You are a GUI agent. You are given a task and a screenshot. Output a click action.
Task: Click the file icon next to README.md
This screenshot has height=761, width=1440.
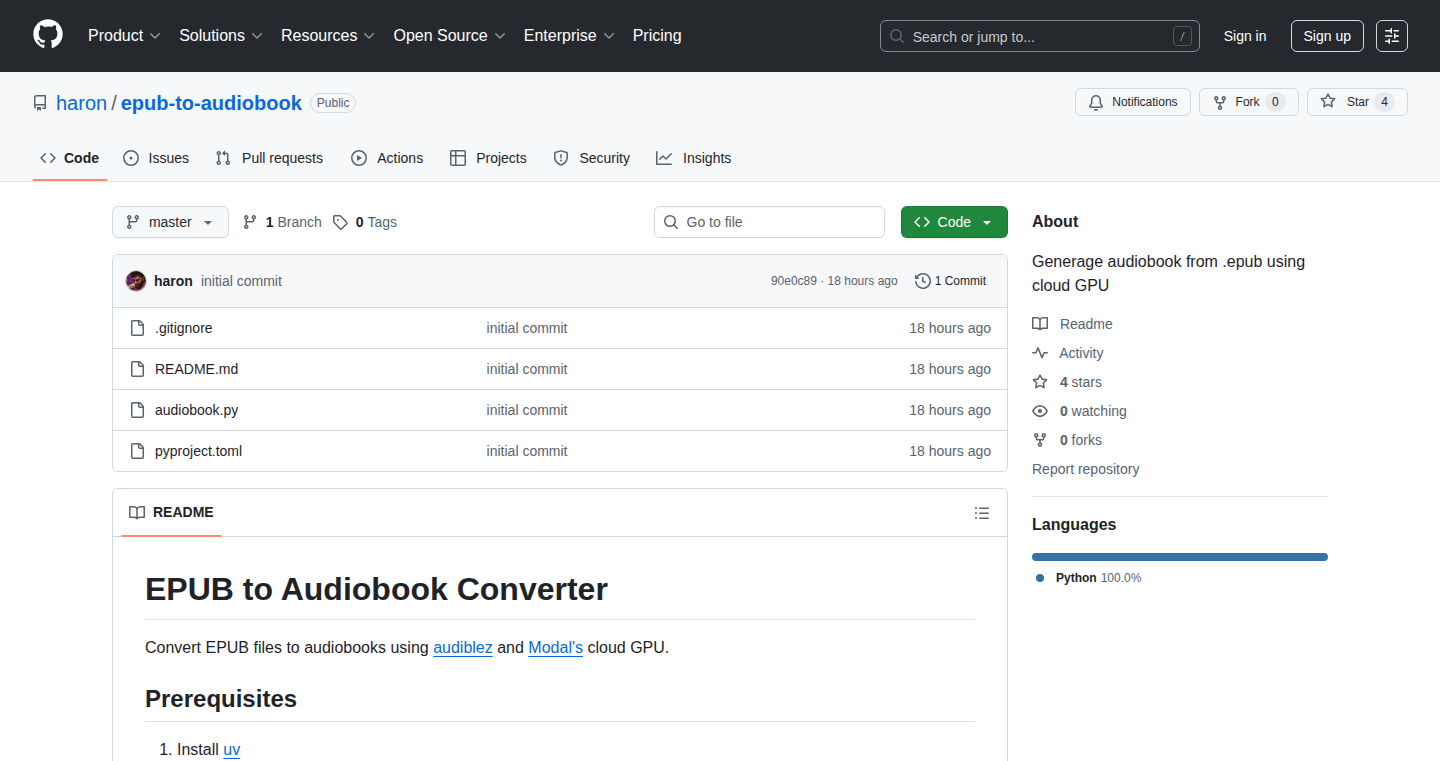click(x=138, y=369)
